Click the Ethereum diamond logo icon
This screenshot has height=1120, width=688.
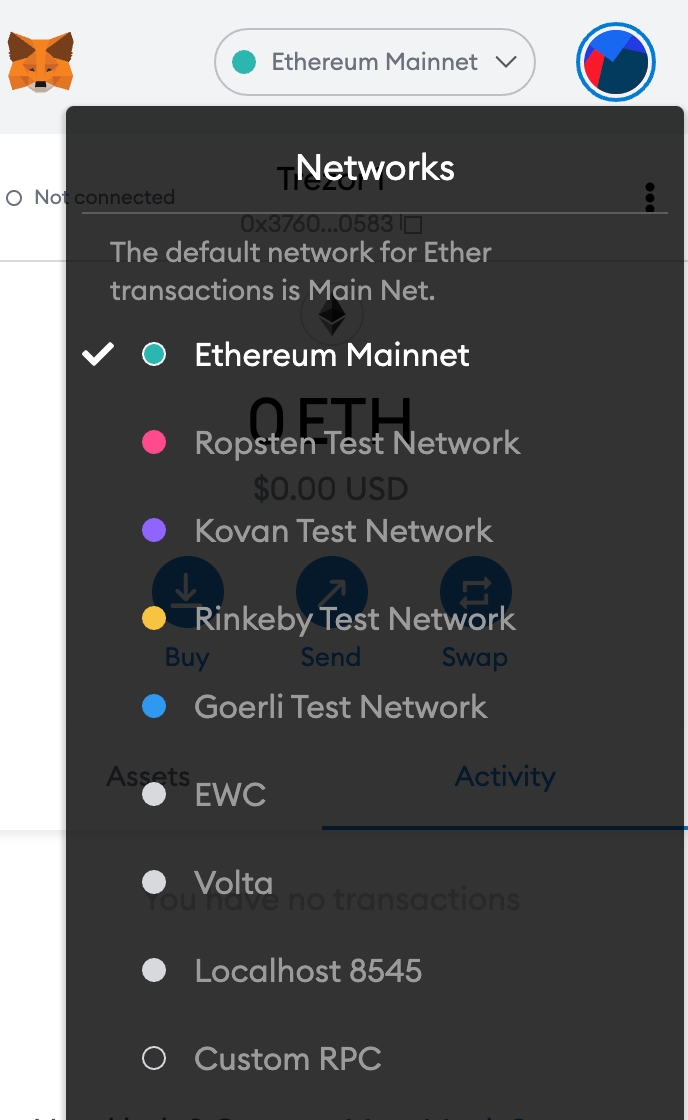click(332, 317)
